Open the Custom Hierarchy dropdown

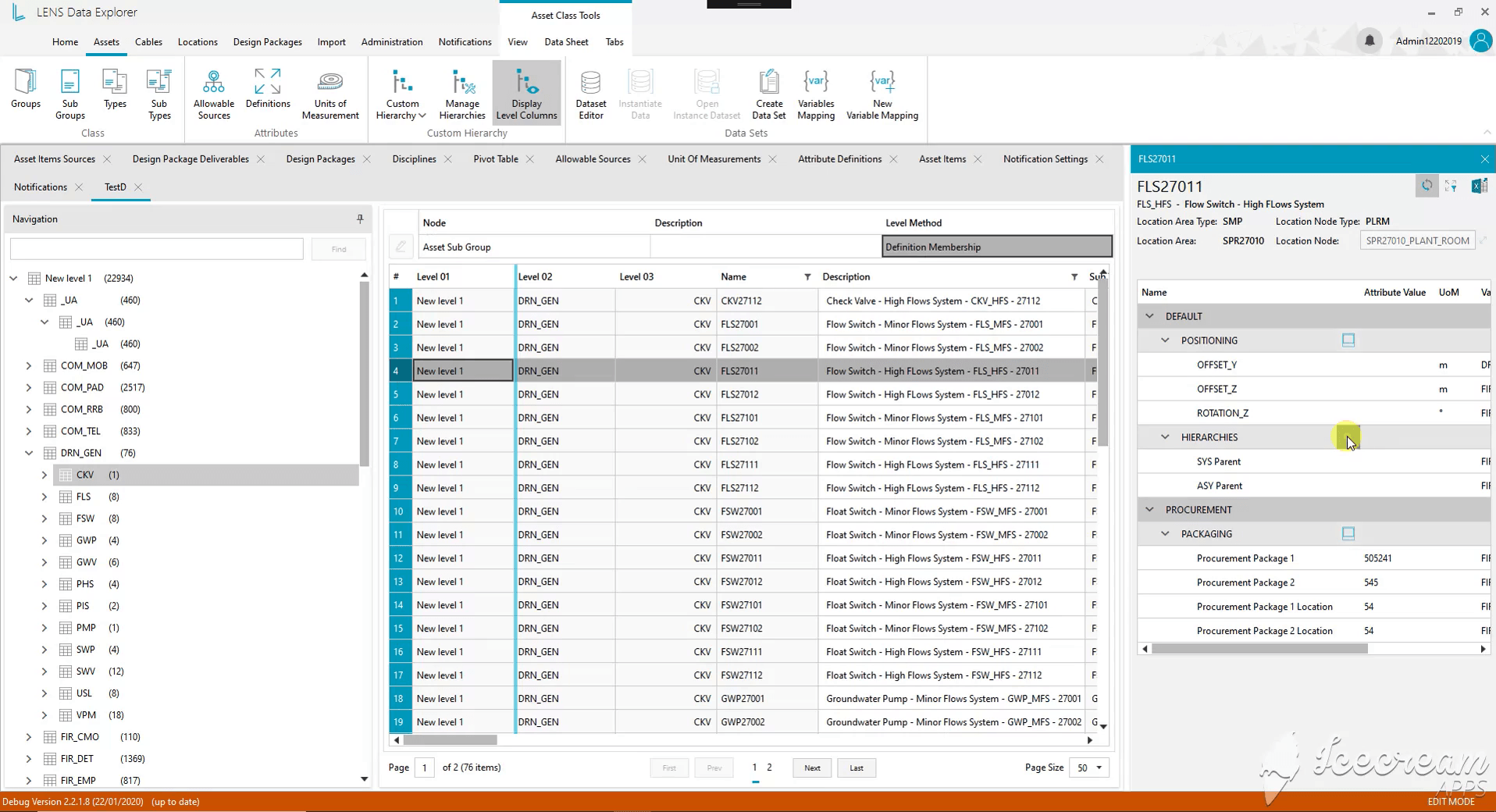401,94
